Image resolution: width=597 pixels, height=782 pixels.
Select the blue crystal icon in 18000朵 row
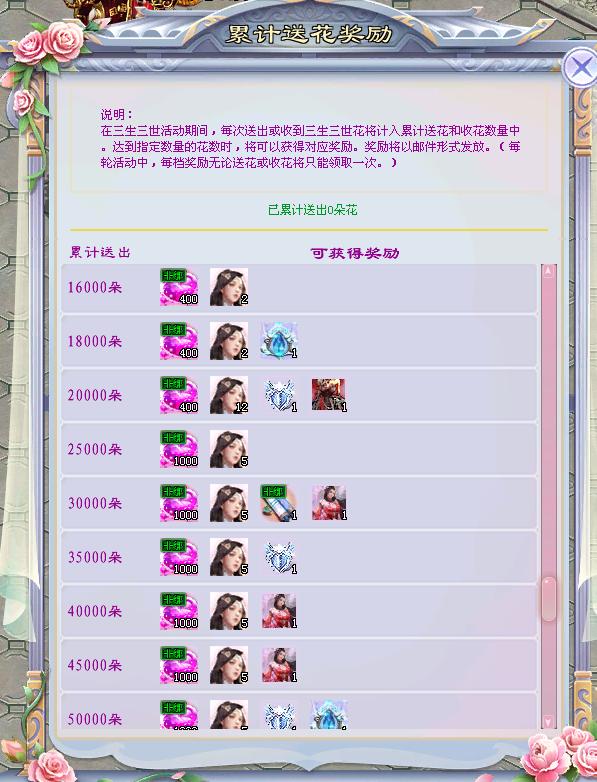coord(279,341)
